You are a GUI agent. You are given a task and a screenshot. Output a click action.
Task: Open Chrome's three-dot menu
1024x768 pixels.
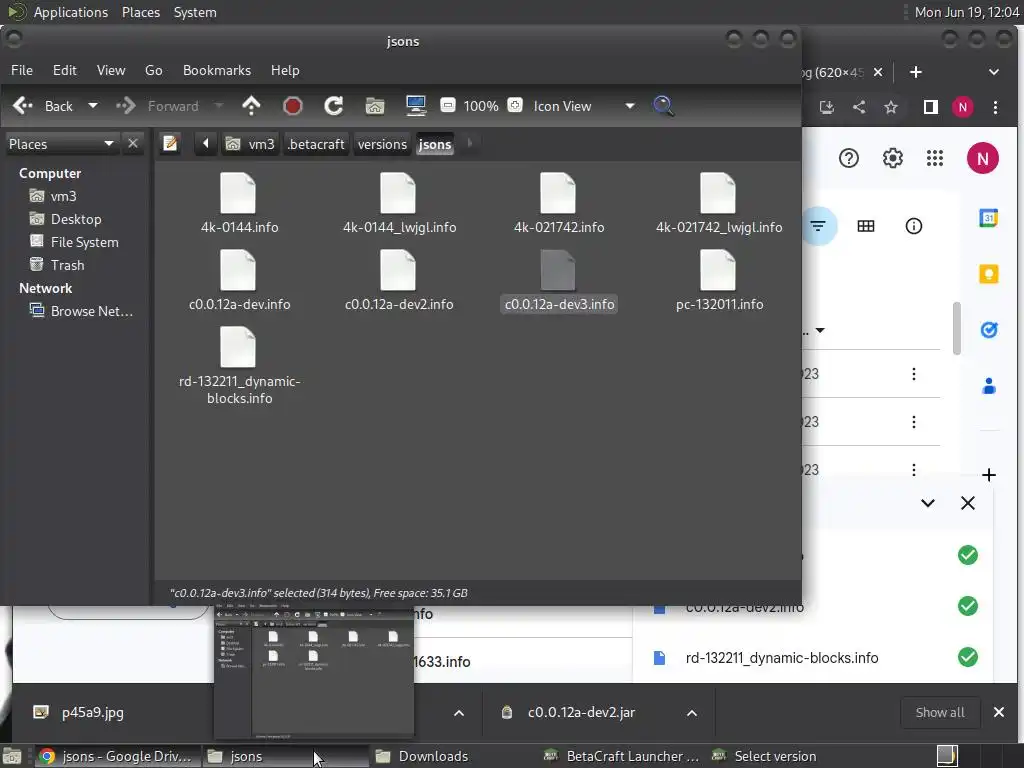pos(995,107)
